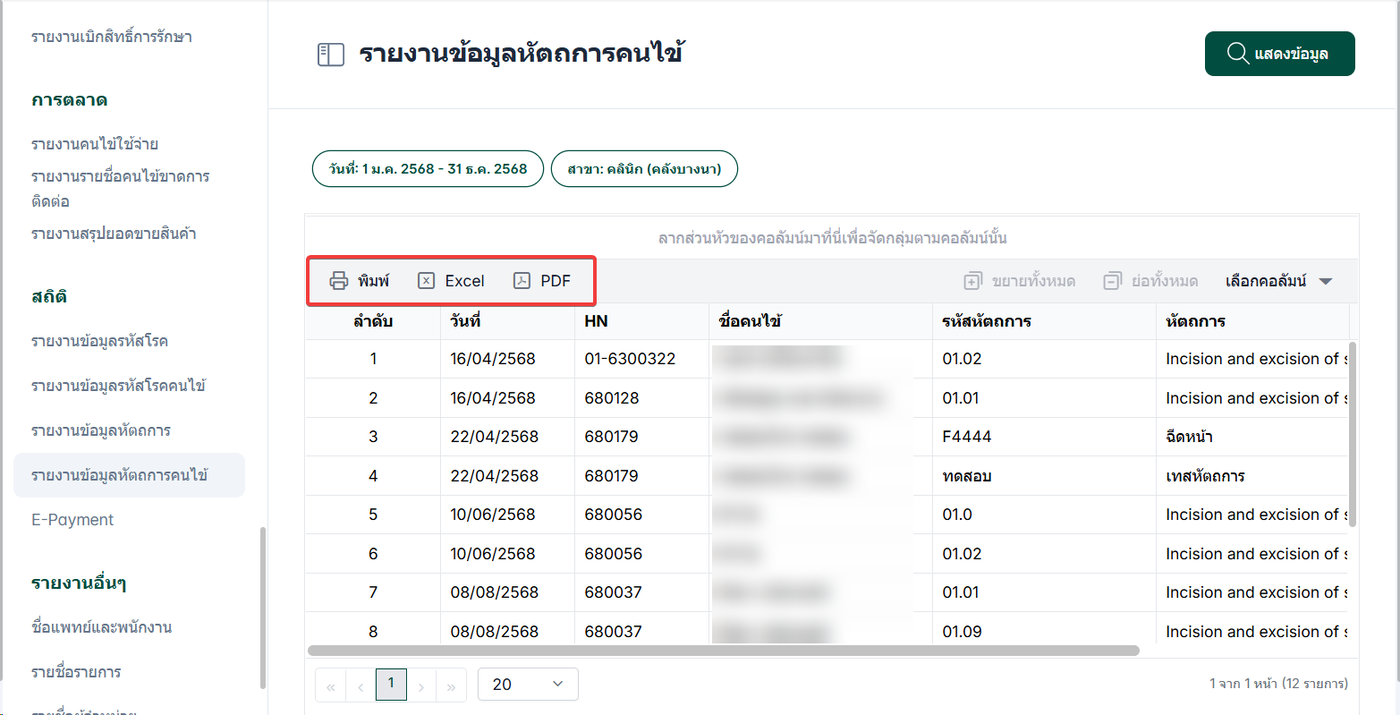The height and width of the screenshot is (715, 1400).
Task: Open รายงานข้อมูลรหัสโรค in the sidebar
Action: [x=99, y=341]
